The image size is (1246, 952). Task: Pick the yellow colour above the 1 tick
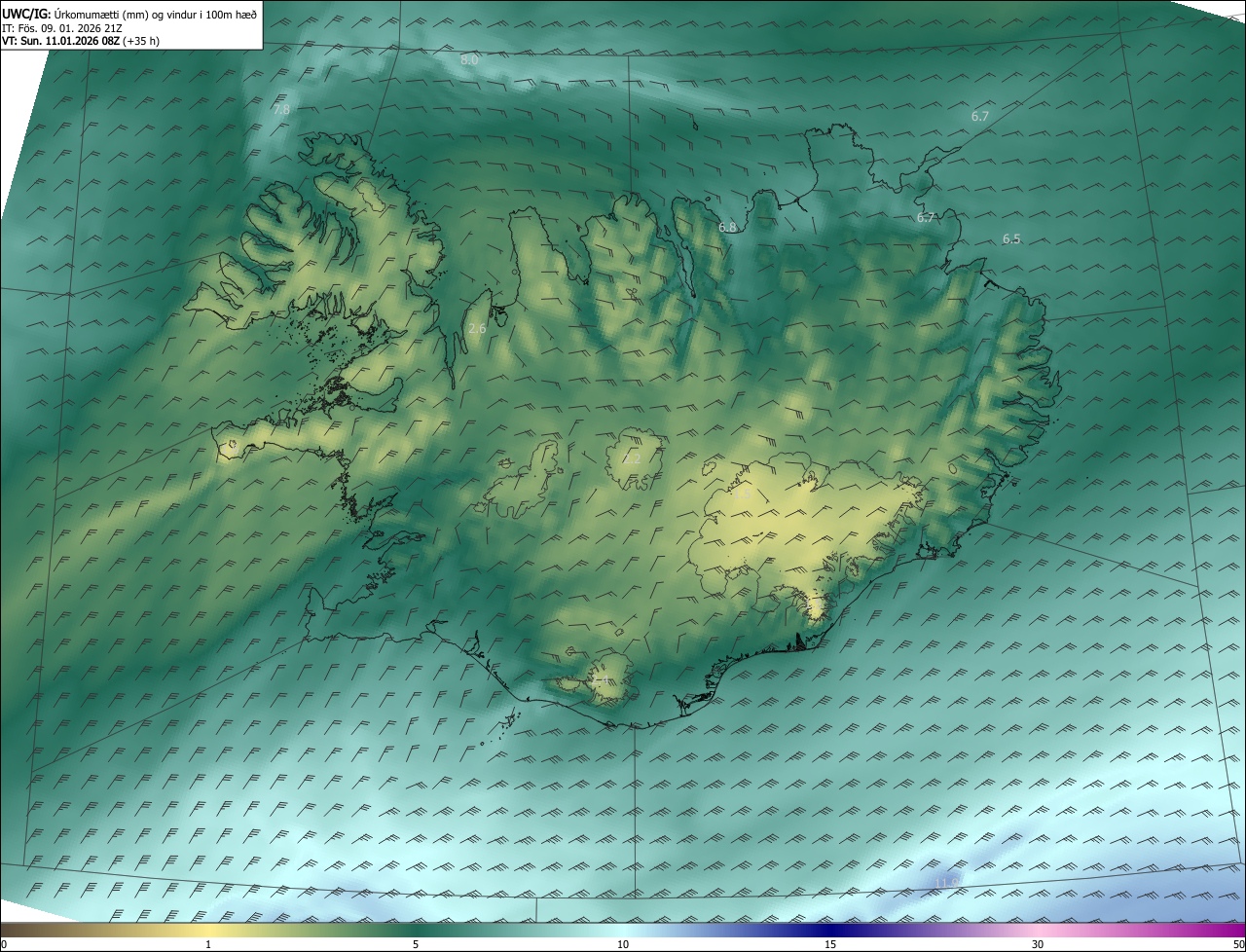coord(208,930)
